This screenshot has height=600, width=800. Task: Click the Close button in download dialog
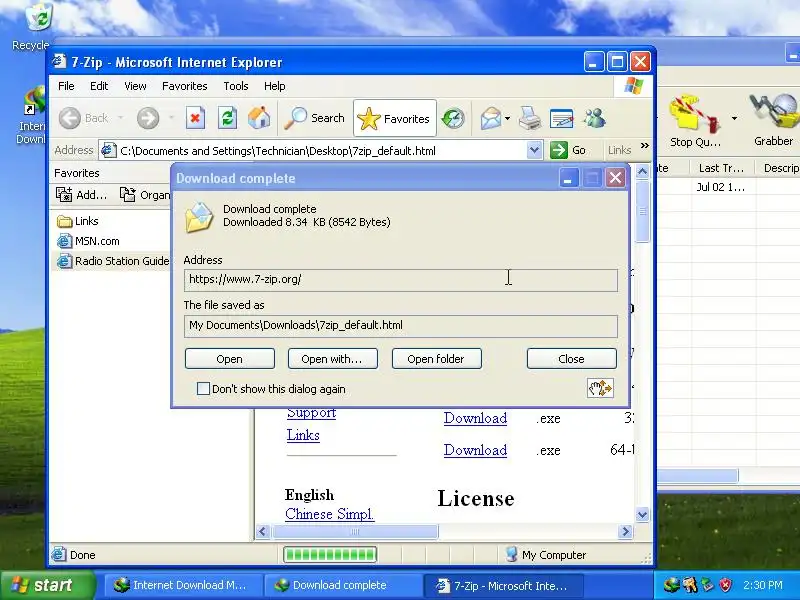pyautogui.click(x=571, y=359)
